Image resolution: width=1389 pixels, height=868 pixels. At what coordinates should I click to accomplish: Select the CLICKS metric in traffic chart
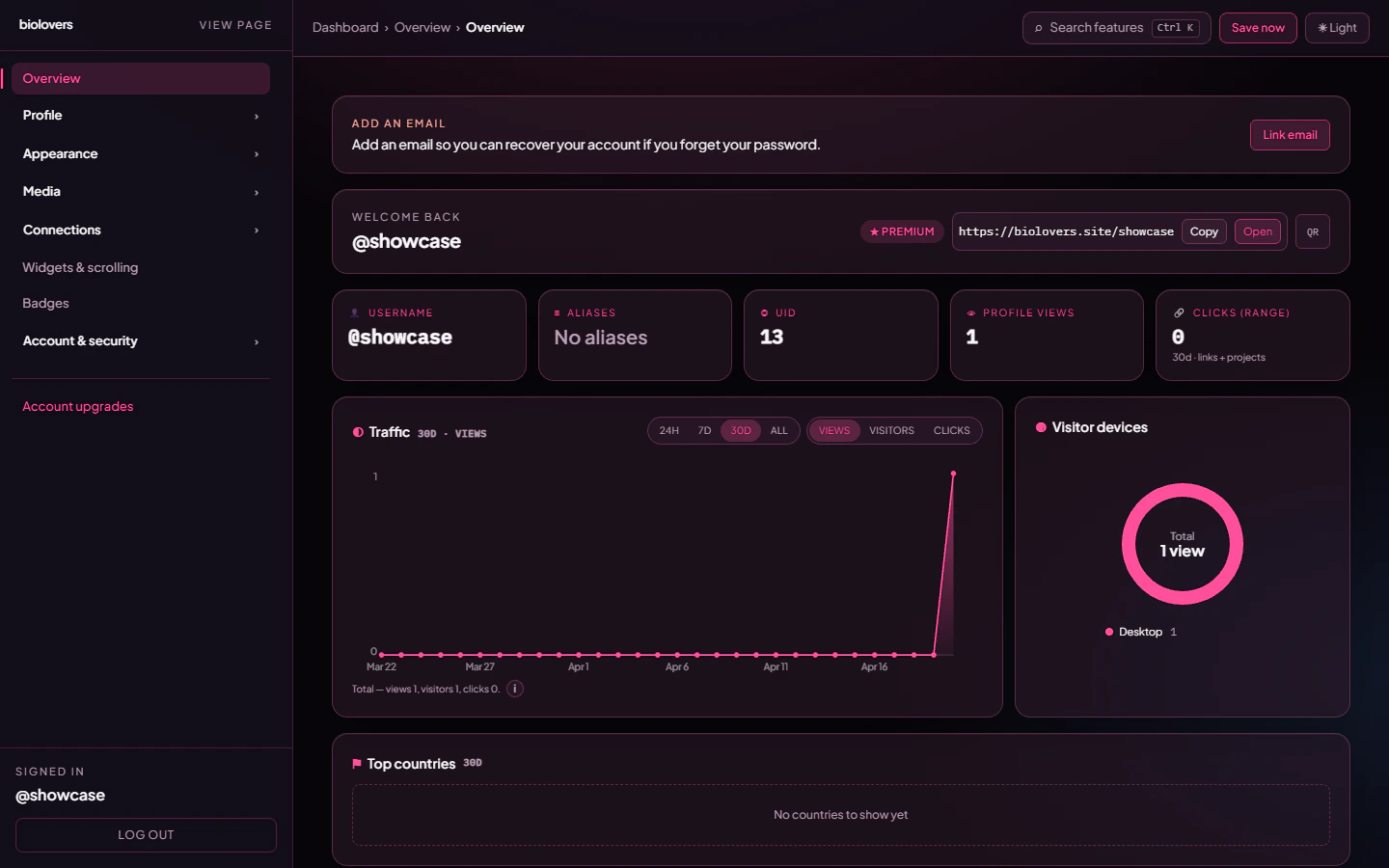(951, 430)
